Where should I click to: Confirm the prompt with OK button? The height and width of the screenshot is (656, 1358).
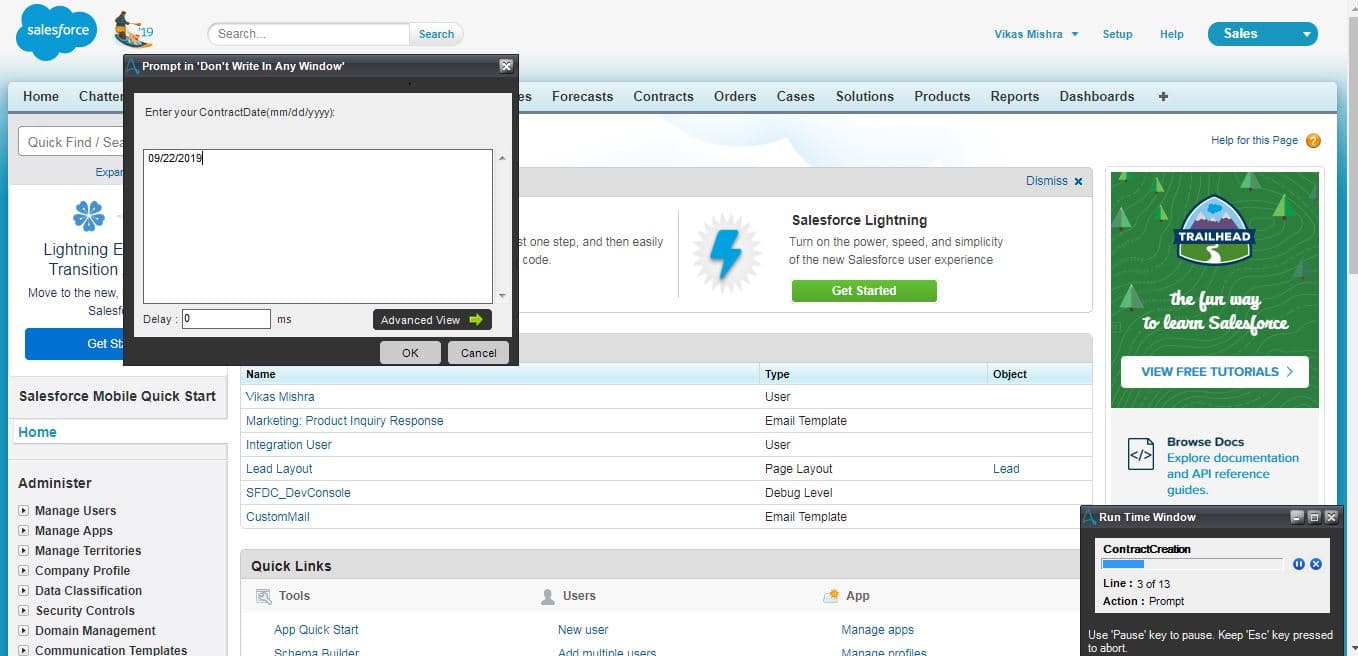[410, 352]
